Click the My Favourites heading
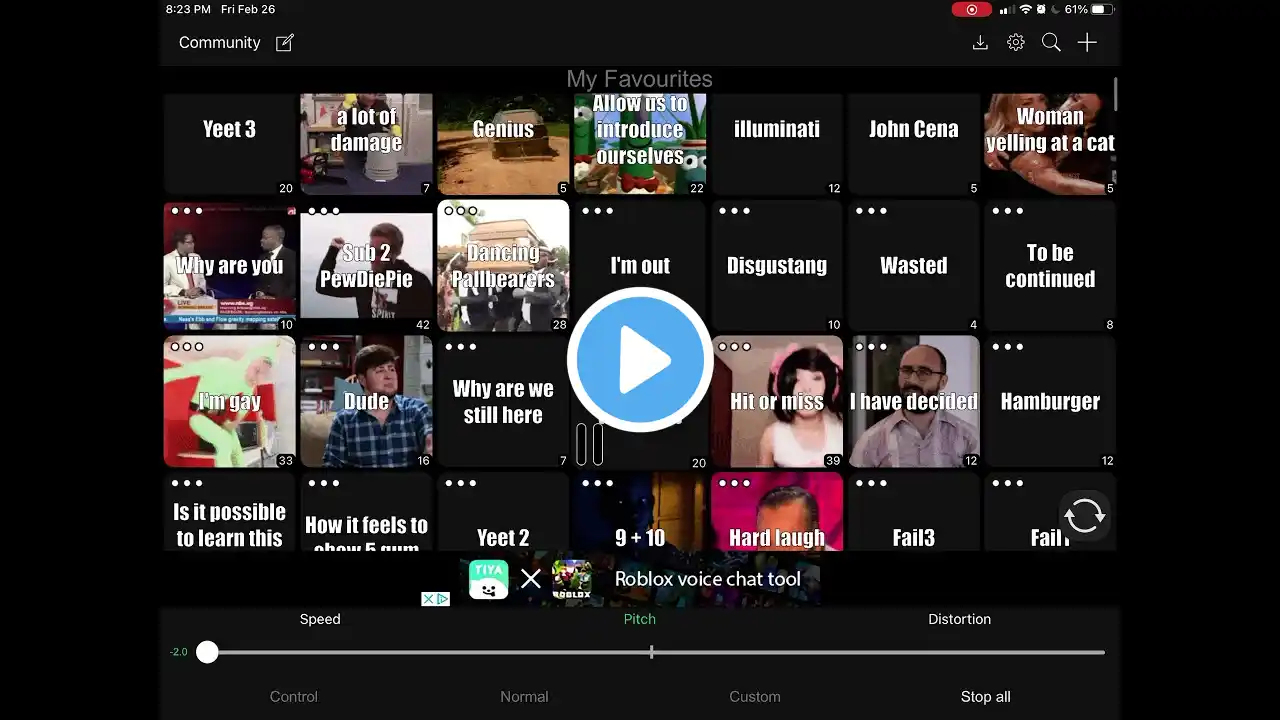Viewport: 1280px width, 720px height. click(x=640, y=79)
